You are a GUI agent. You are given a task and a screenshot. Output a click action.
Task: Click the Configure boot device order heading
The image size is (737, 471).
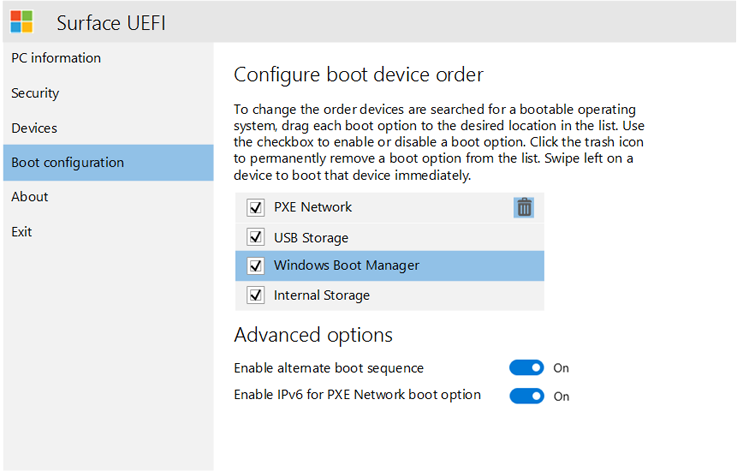click(x=358, y=75)
